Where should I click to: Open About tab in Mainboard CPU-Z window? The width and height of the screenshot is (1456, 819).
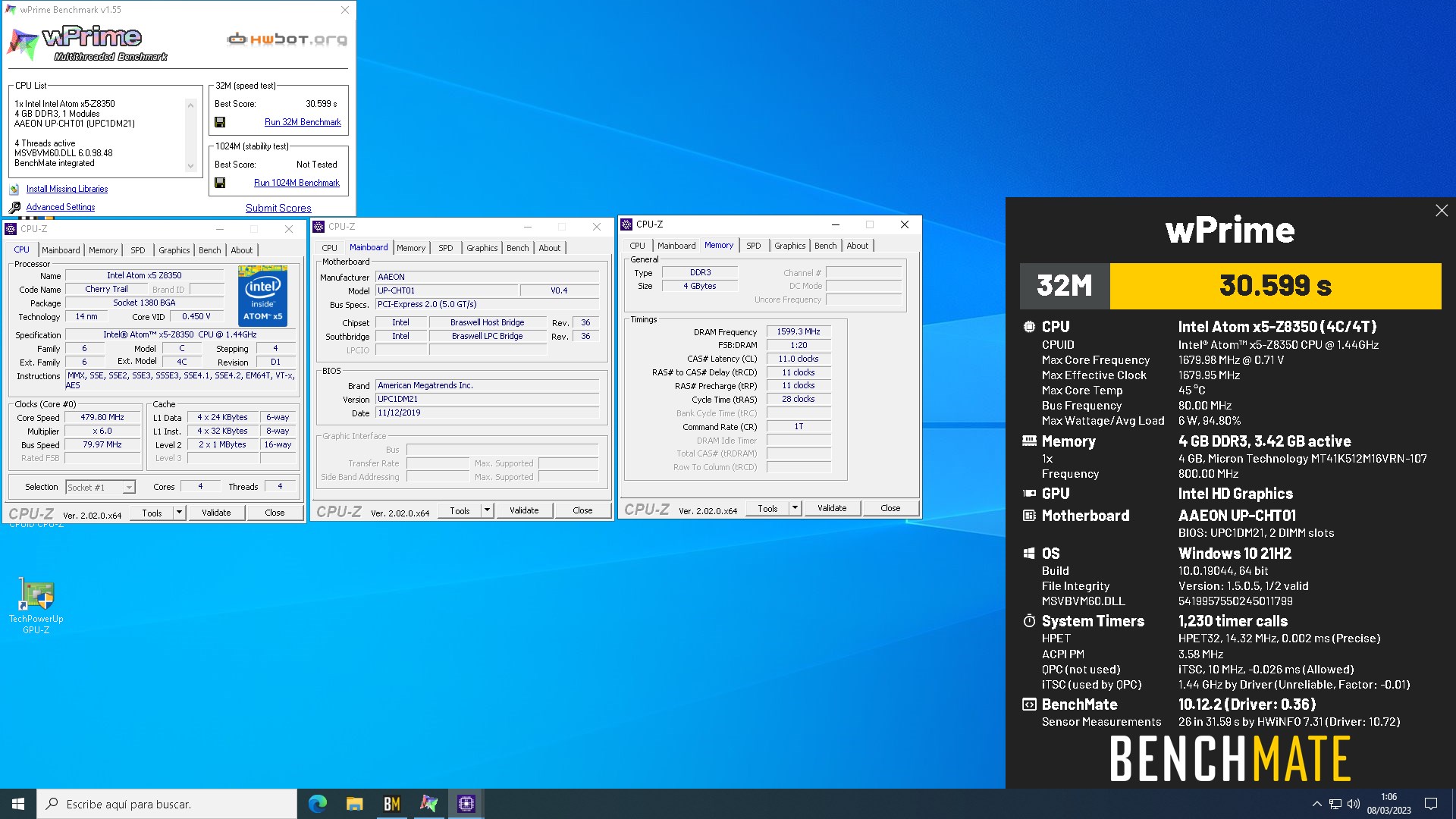(x=550, y=248)
